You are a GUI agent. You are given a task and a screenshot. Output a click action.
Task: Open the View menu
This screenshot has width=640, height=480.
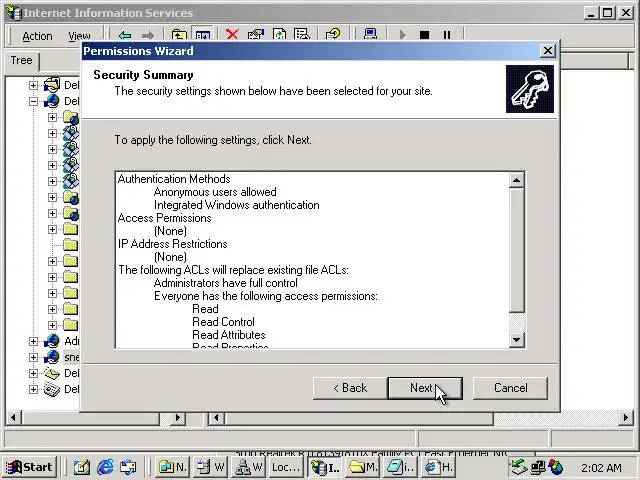tap(79, 36)
